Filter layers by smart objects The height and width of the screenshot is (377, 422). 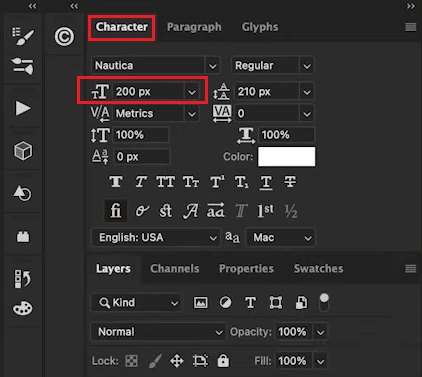[x=301, y=303]
